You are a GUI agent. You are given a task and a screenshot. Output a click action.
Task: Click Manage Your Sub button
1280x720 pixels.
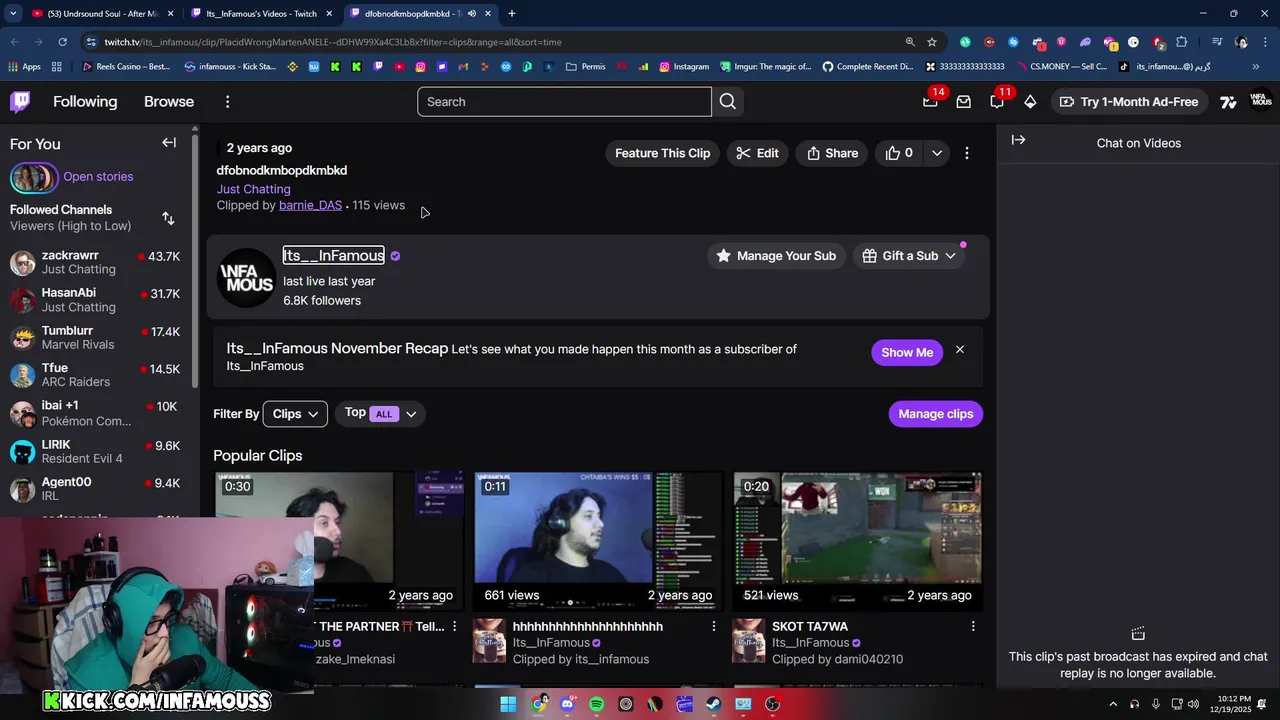(x=776, y=256)
